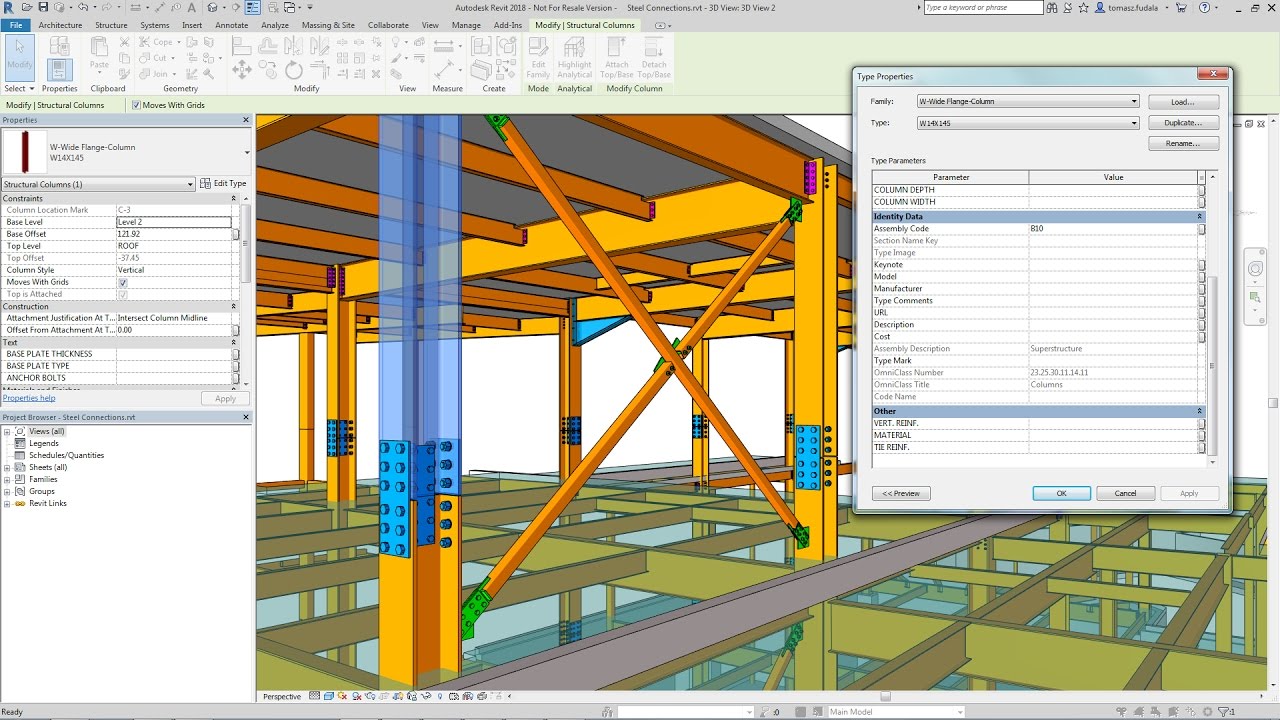Click Edit Family in the Mode panel
This screenshot has height=720, width=1280.
coord(538,58)
